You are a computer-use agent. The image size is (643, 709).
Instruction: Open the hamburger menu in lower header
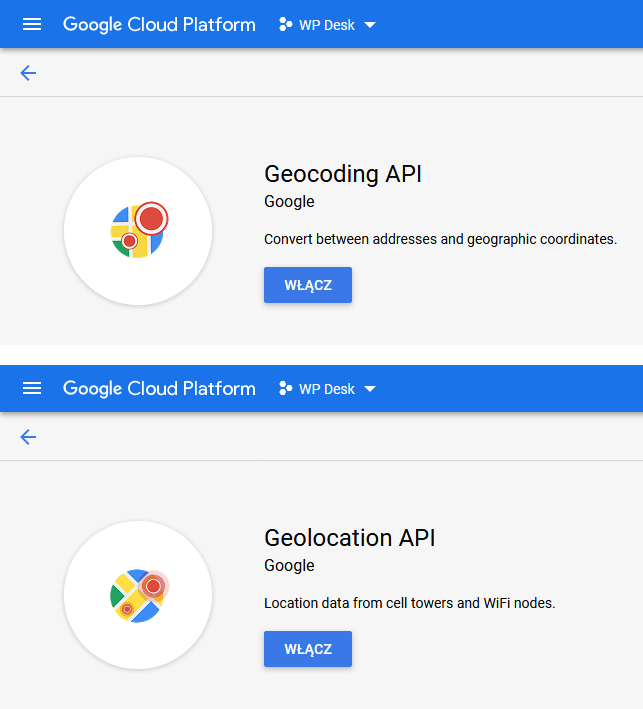click(32, 388)
